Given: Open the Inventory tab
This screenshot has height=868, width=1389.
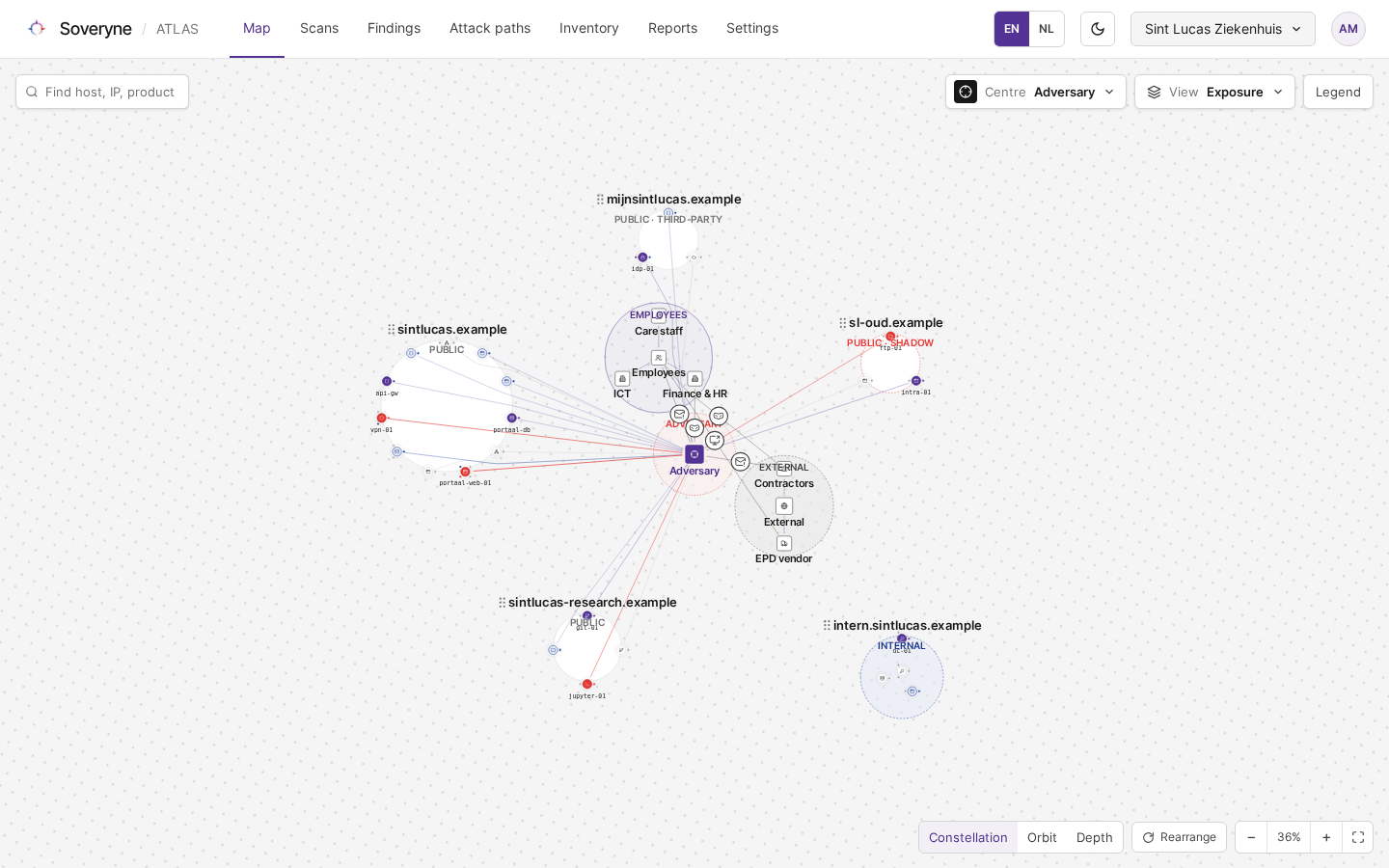Looking at the screenshot, I should pos(589,29).
